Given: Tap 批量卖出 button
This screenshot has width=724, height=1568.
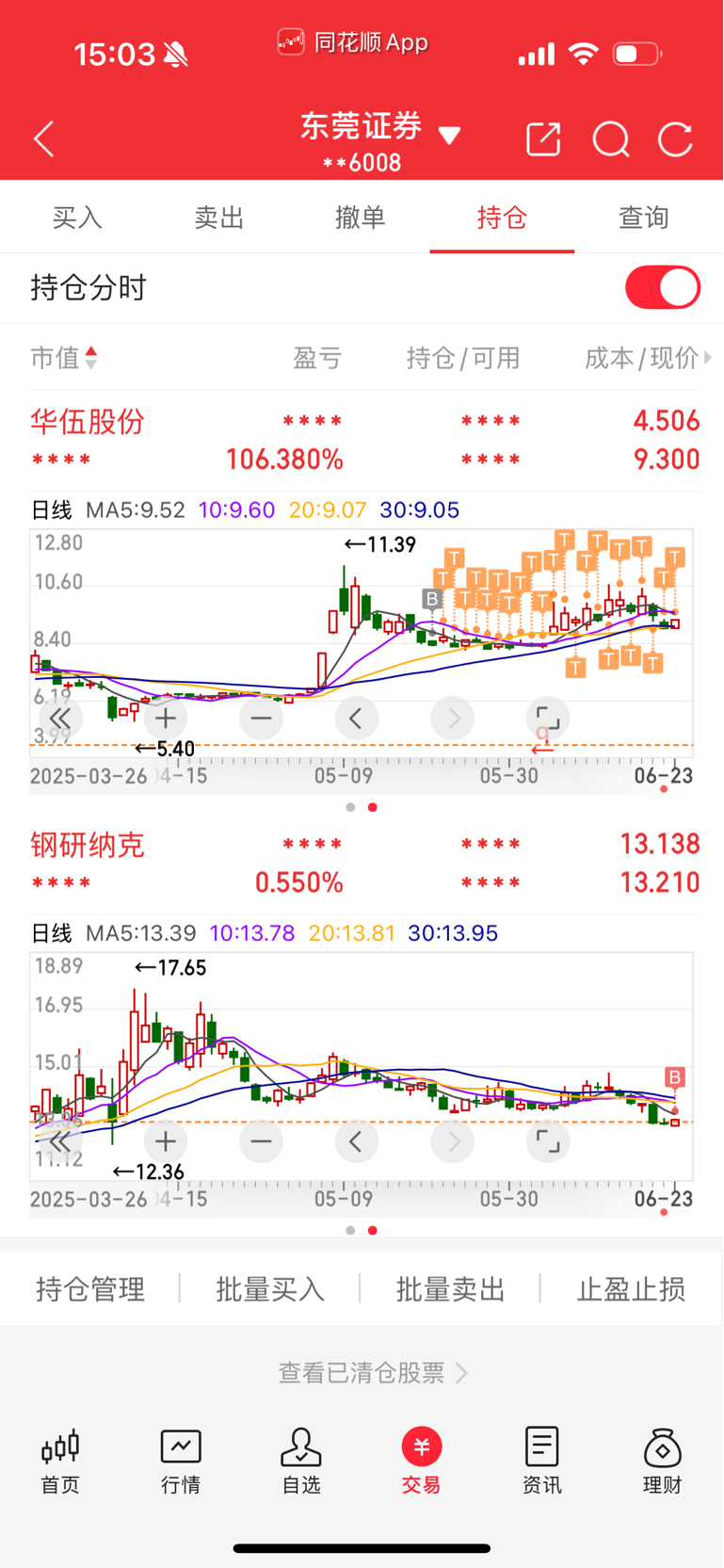Looking at the screenshot, I should [x=451, y=1288].
